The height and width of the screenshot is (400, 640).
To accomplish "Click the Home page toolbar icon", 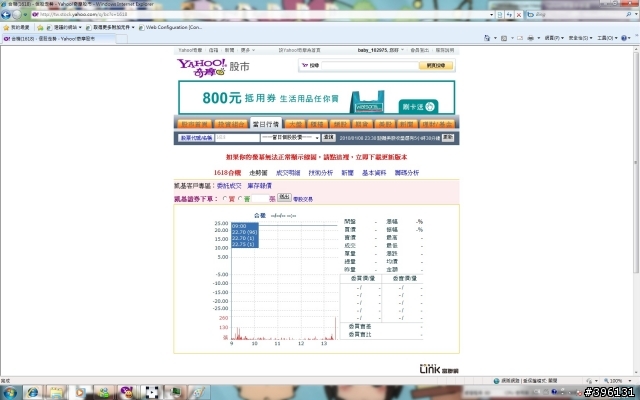I will click(487, 38).
